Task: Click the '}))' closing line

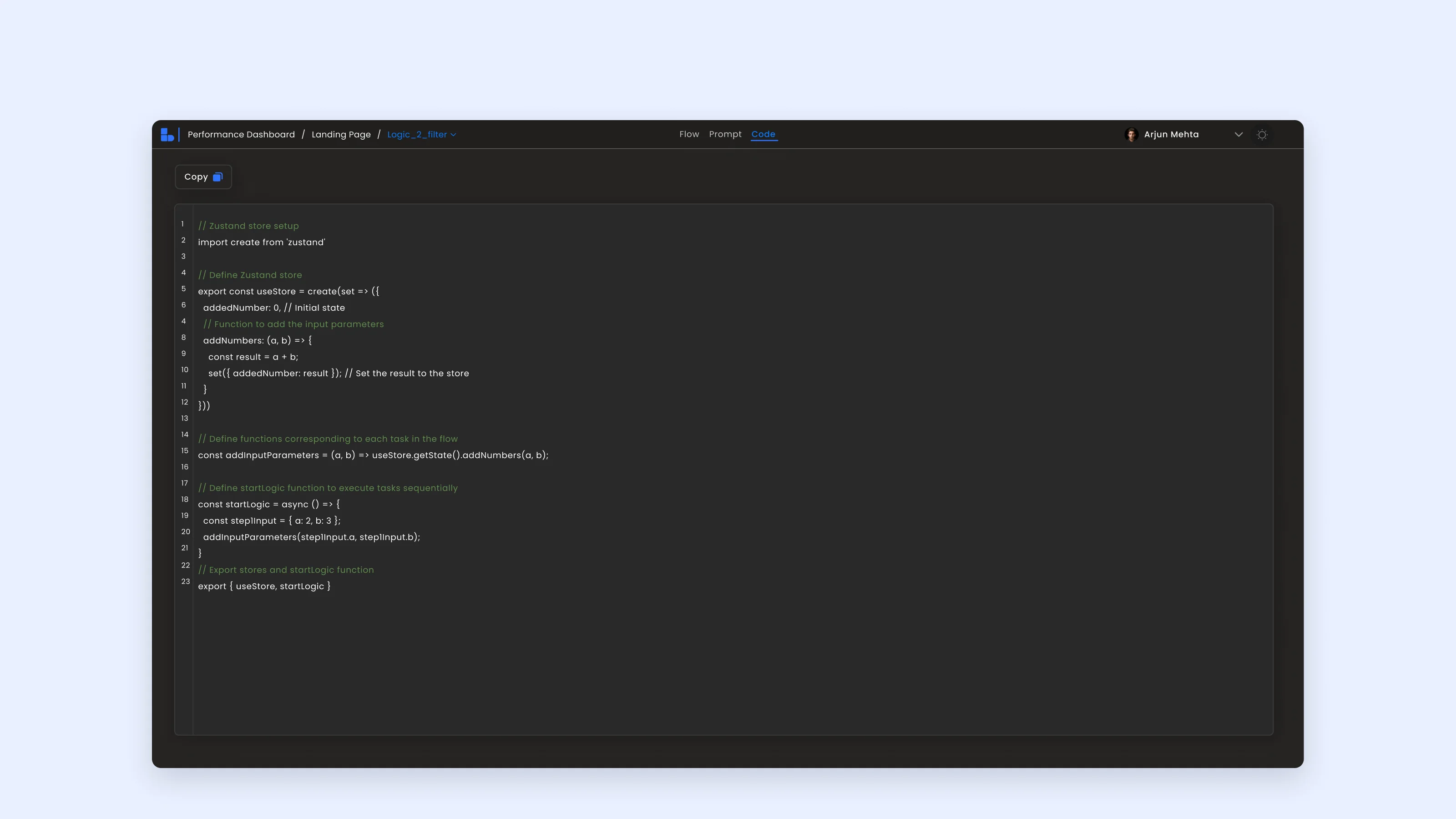Action: point(204,406)
